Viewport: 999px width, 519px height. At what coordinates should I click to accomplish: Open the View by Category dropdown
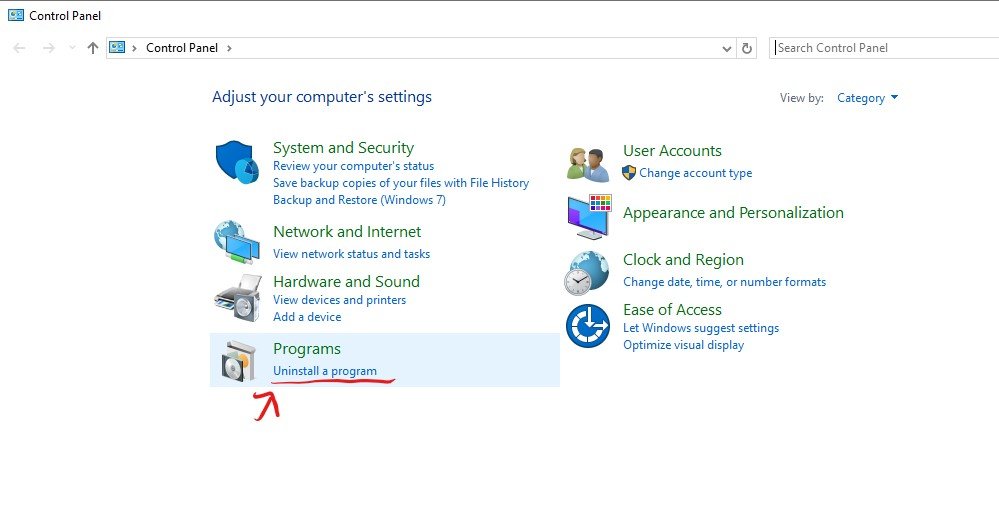tap(867, 98)
